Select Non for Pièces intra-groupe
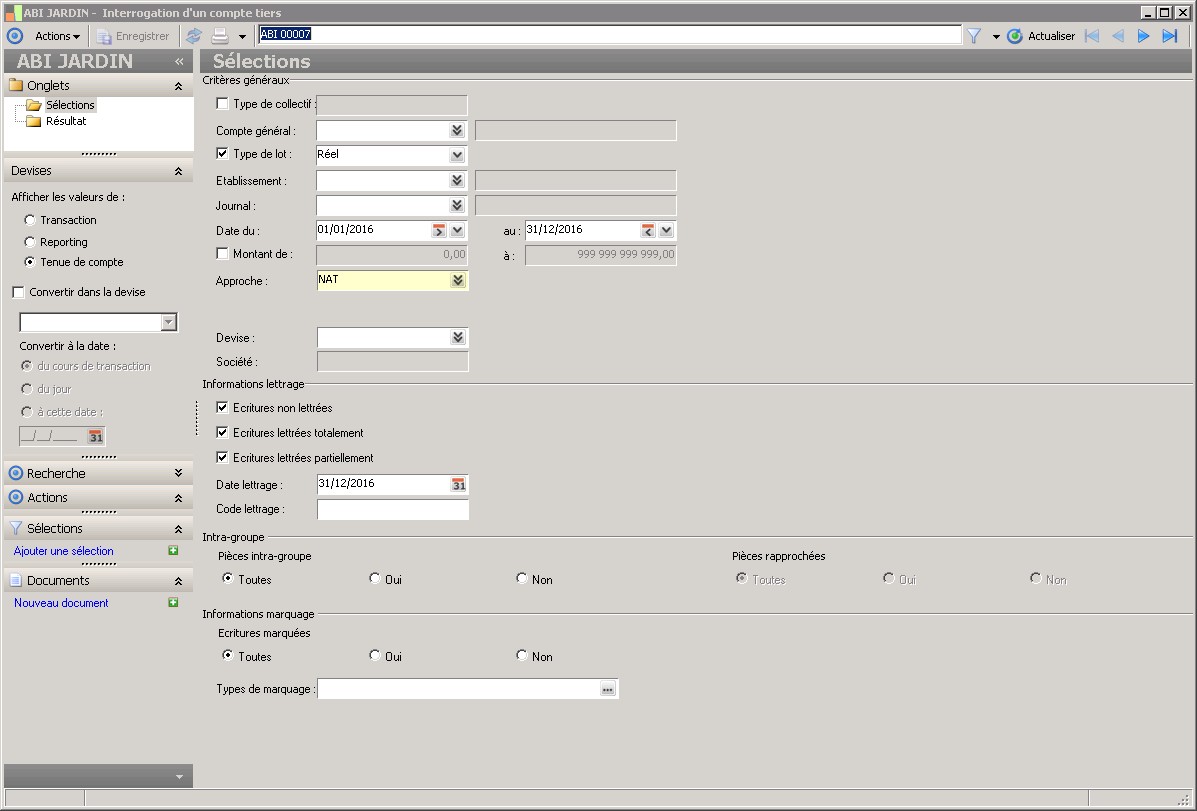Screen dimensions: 1197x811 point(521,579)
